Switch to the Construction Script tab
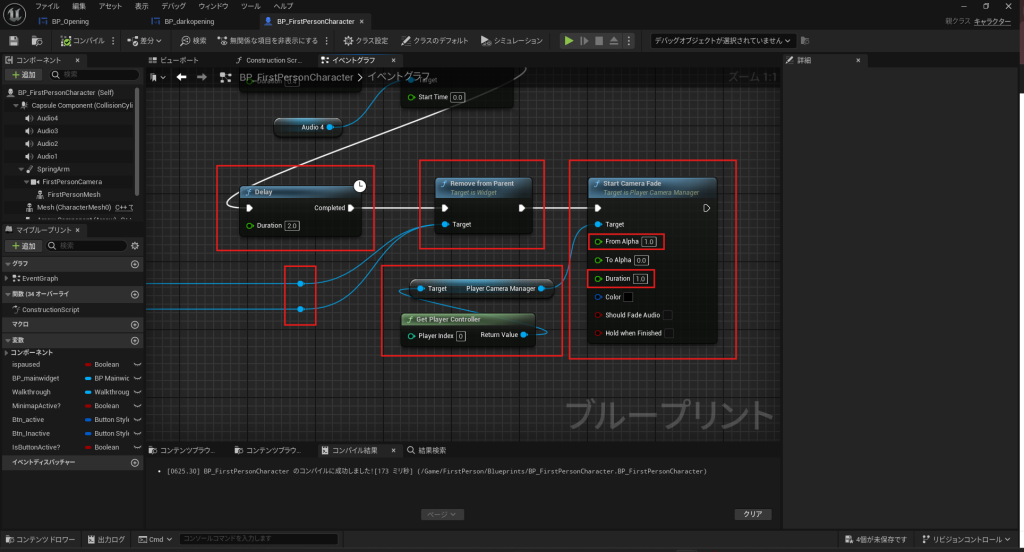 click(272, 60)
